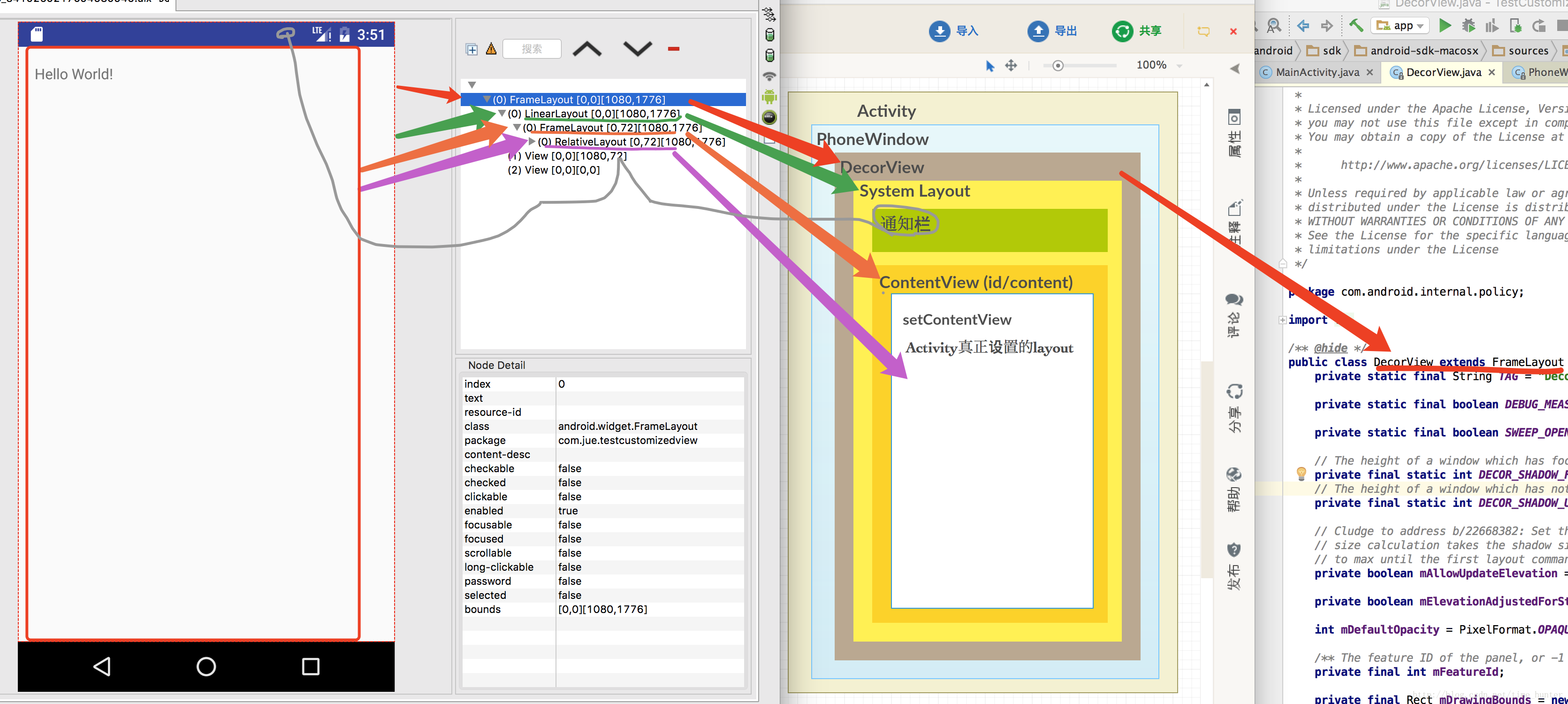Click the Android recents square button on device preview

coord(311,666)
